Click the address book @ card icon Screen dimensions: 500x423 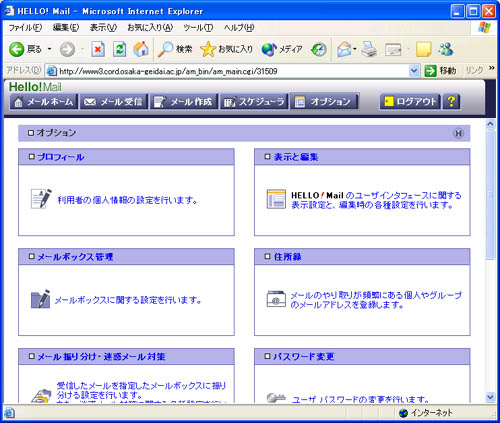pyautogui.click(x=276, y=299)
